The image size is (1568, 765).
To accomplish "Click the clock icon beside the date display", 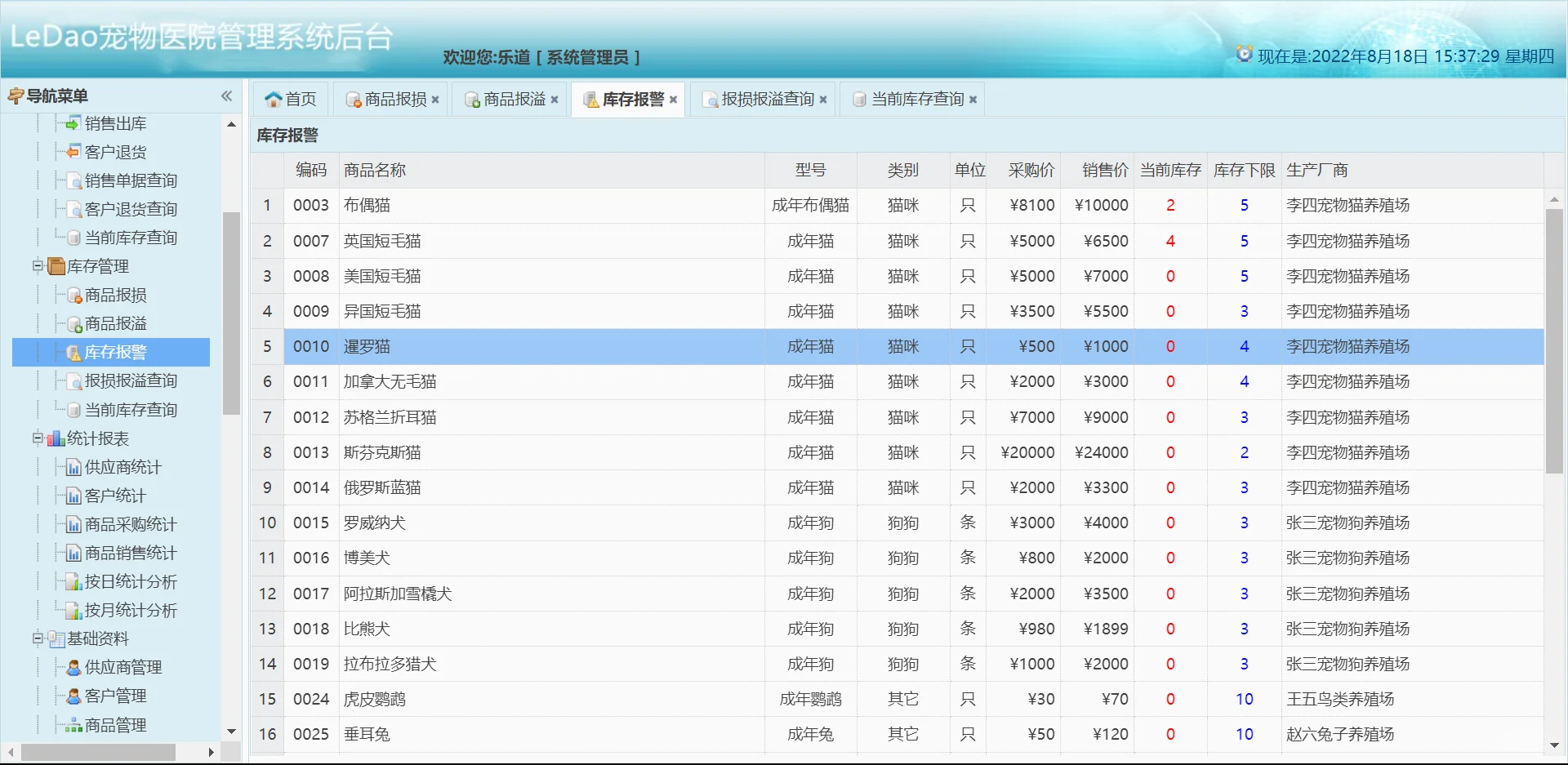I will tap(1244, 53).
